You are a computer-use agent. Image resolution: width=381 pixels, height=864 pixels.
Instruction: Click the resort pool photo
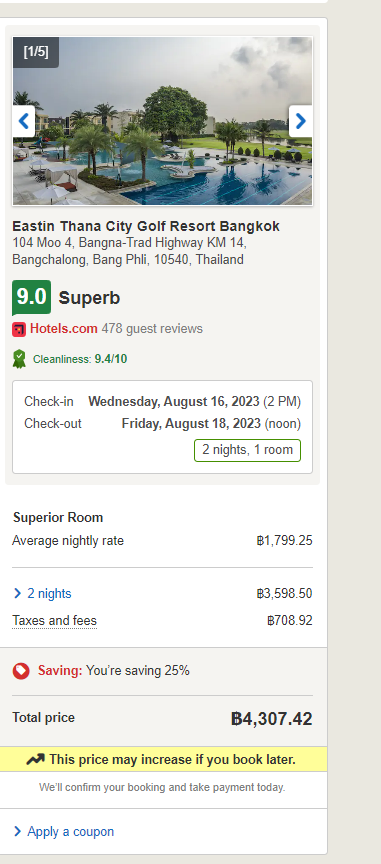point(163,121)
